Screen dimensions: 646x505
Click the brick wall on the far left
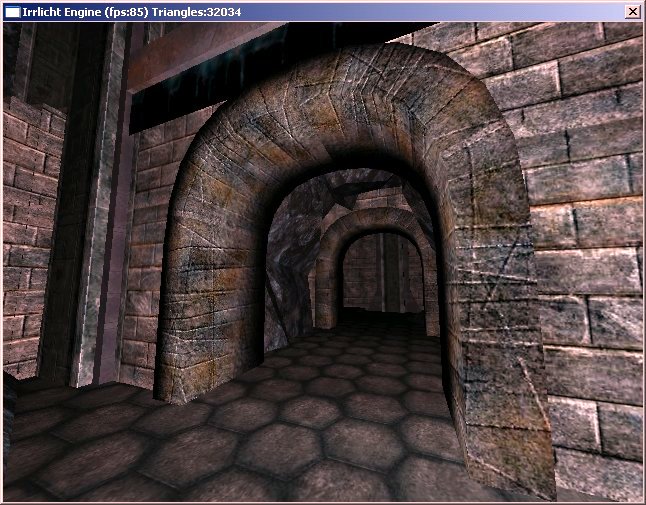(25, 230)
